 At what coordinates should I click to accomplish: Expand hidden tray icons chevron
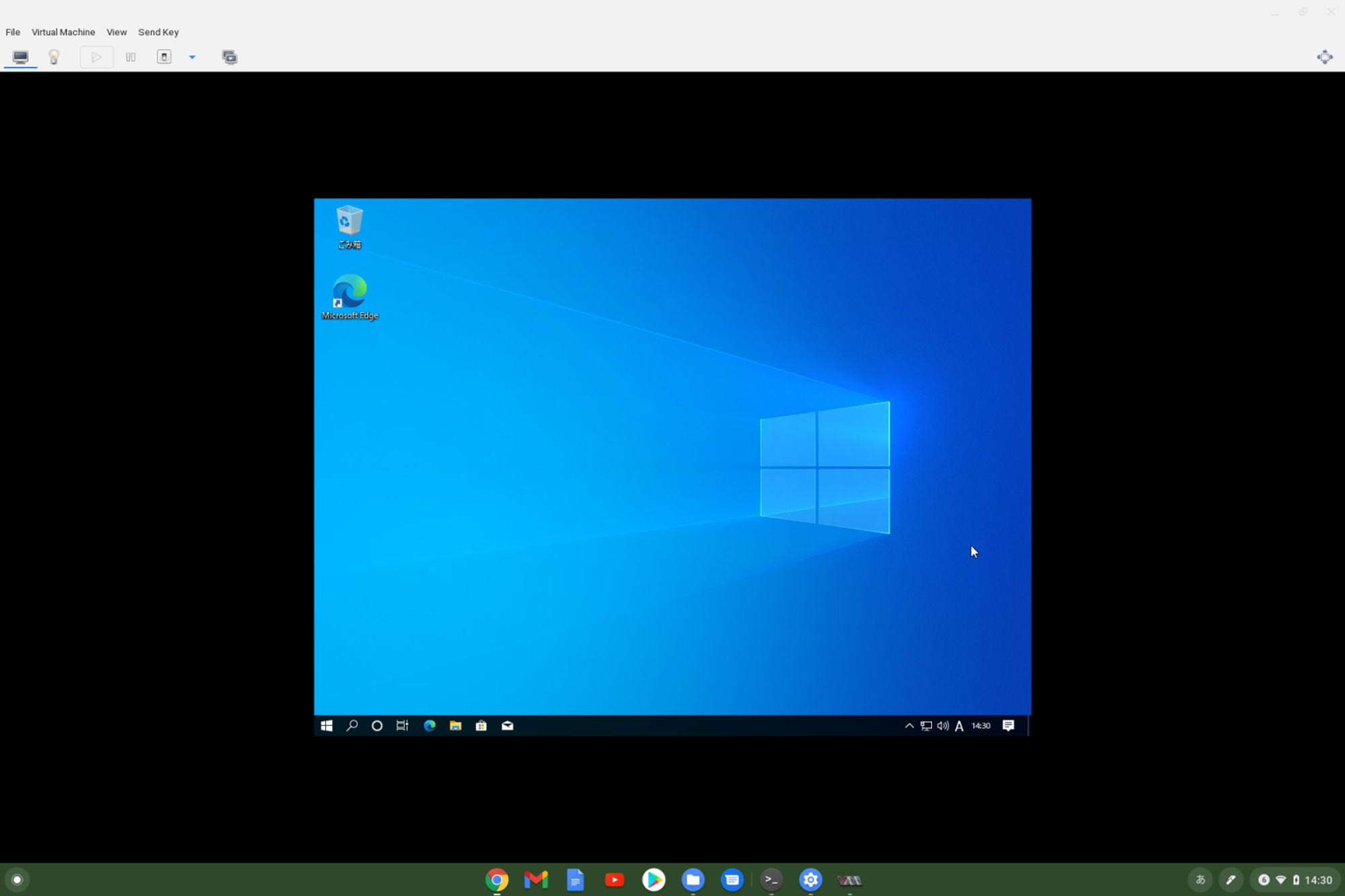point(909,725)
